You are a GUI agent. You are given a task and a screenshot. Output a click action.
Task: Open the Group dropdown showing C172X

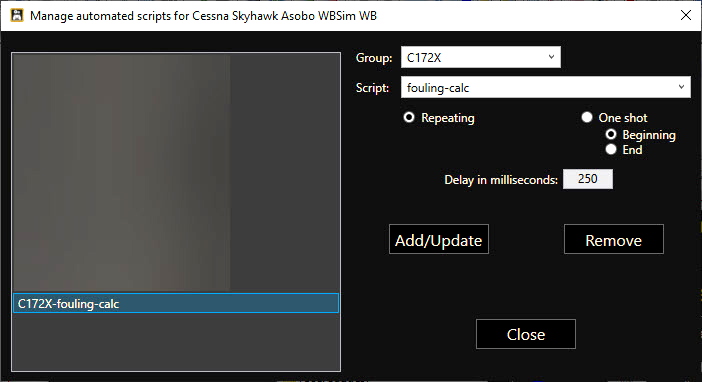coord(480,57)
